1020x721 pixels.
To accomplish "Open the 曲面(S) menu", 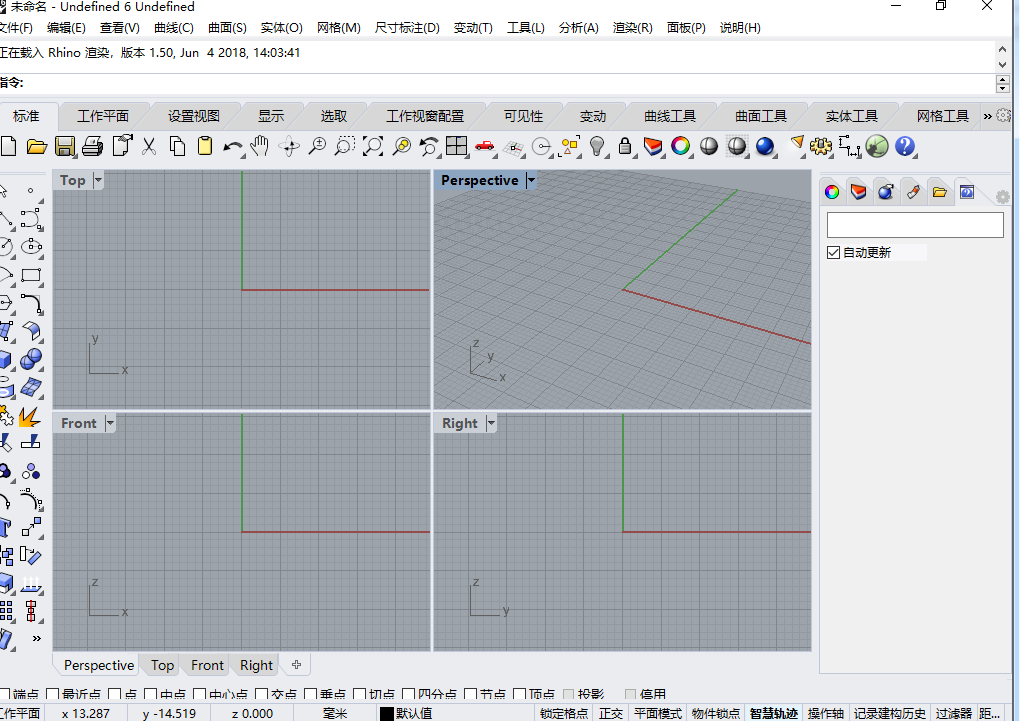I will click(x=227, y=28).
